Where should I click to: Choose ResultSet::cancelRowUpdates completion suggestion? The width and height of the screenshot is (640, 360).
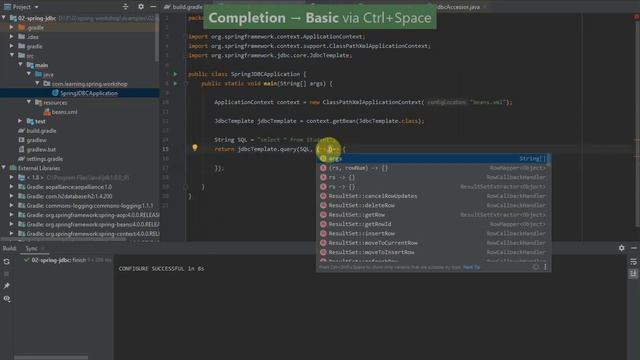coord(434,196)
